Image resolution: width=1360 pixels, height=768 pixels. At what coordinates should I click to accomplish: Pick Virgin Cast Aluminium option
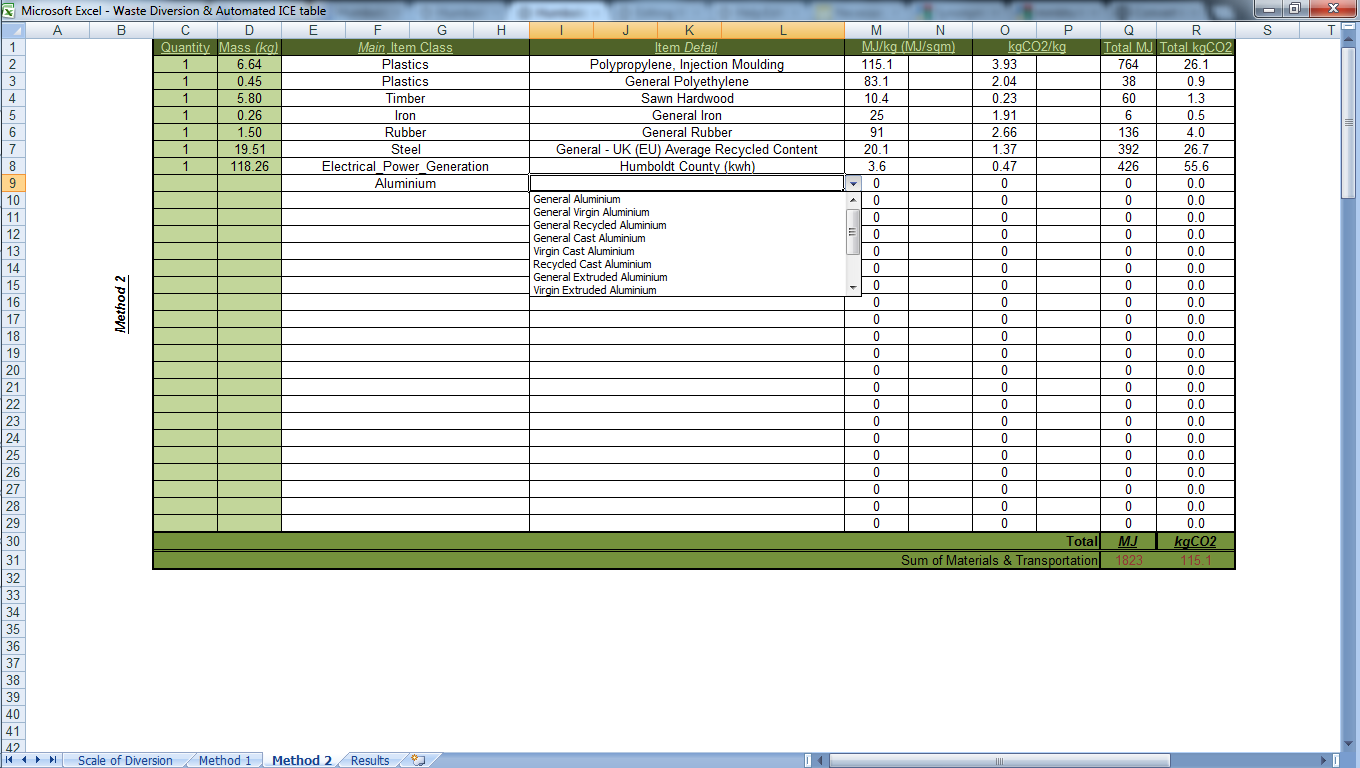(584, 251)
